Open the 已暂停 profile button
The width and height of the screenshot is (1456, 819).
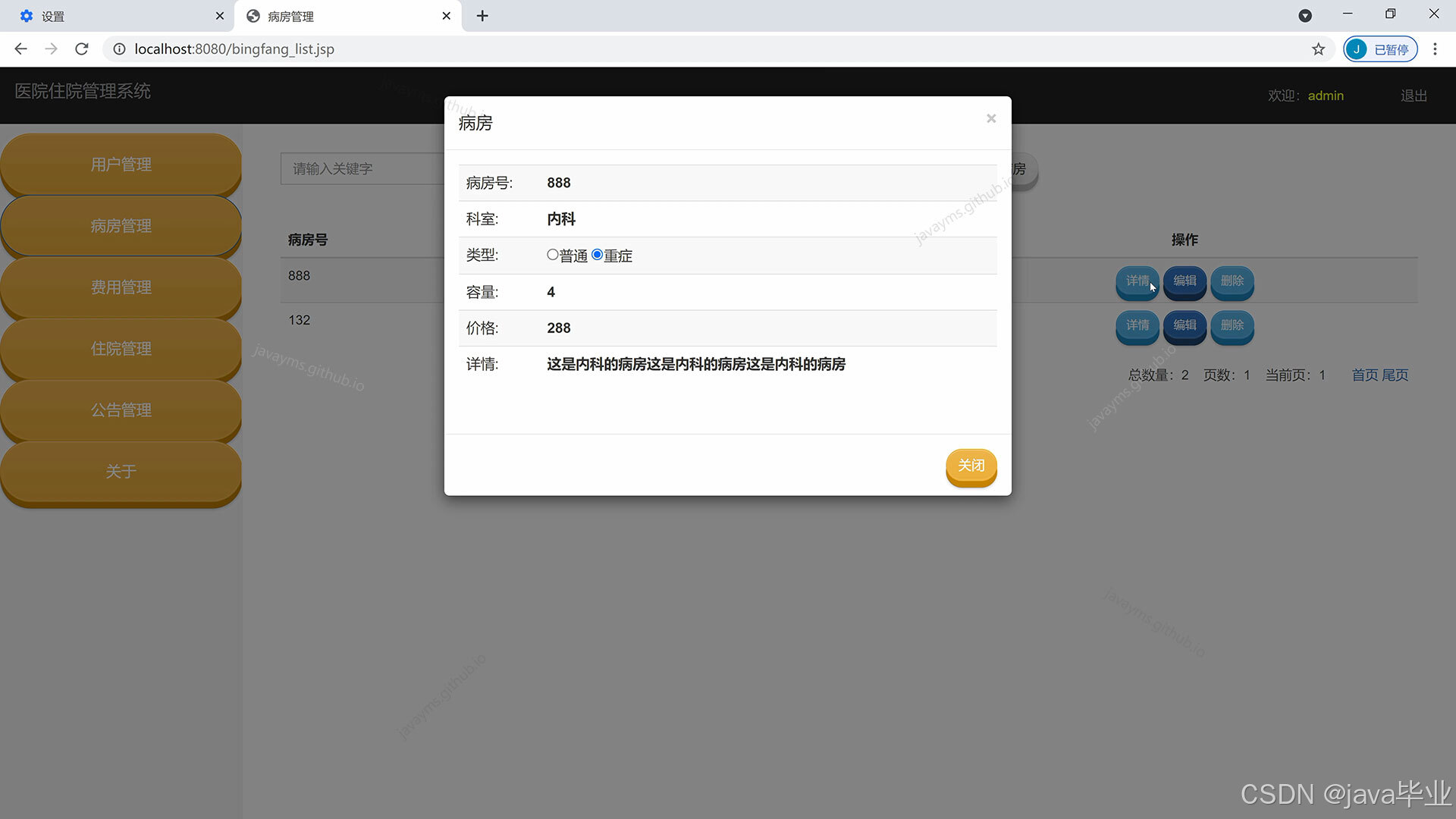click(1380, 49)
